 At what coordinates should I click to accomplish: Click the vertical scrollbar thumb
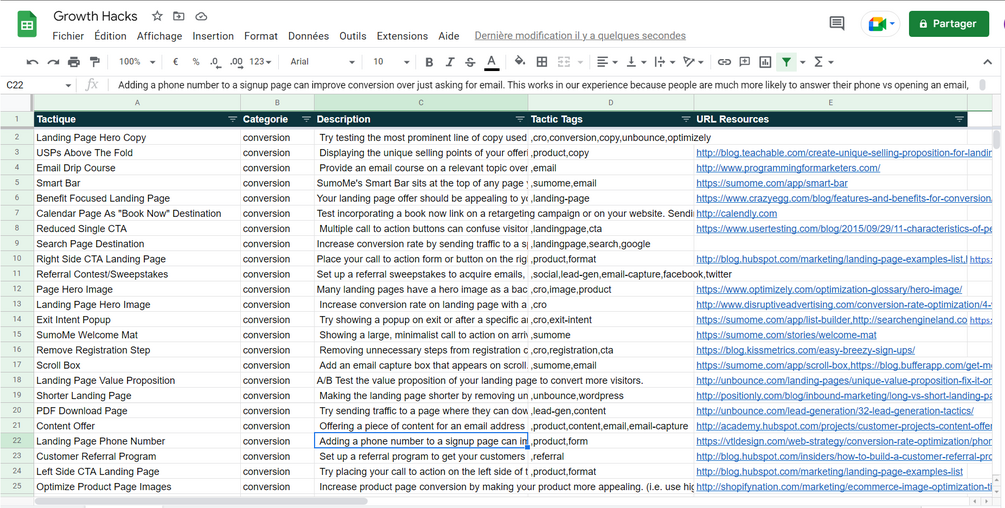point(996,139)
